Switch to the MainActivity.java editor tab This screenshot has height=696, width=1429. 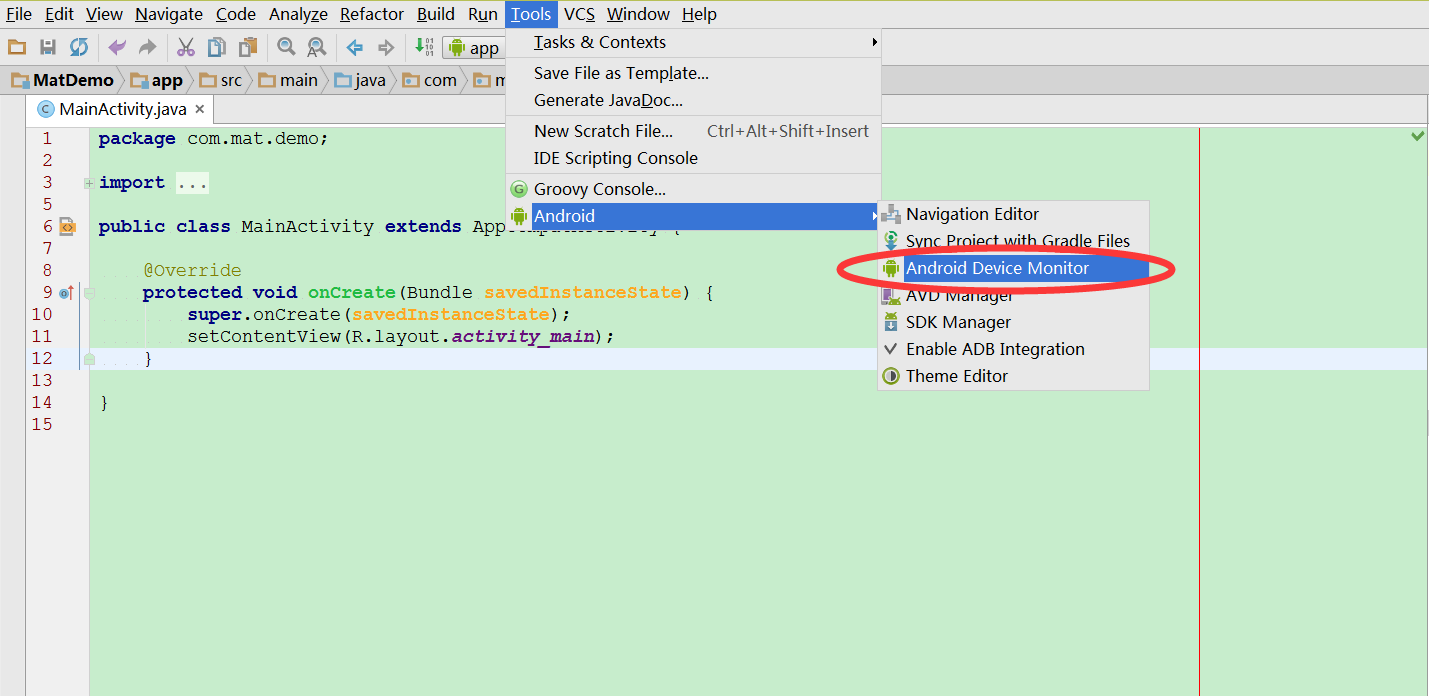(122, 110)
